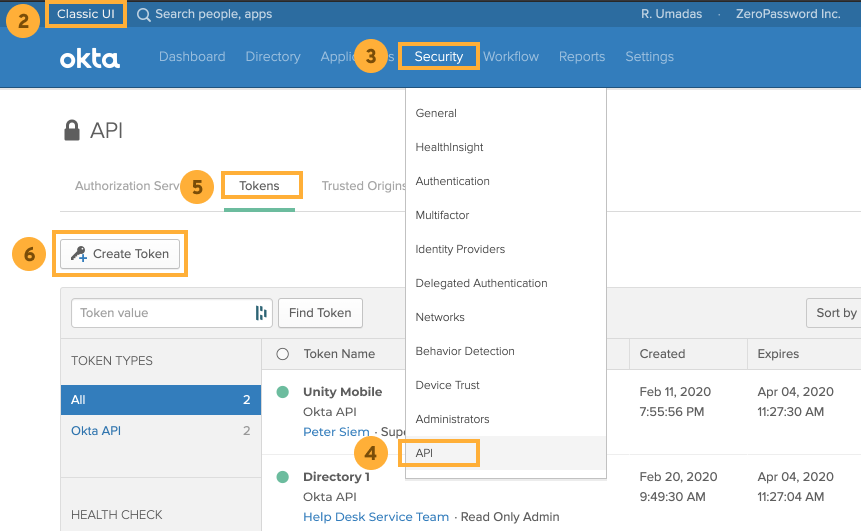Click the password manager icon in Token value field
The width and height of the screenshot is (861, 531).
click(261, 313)
